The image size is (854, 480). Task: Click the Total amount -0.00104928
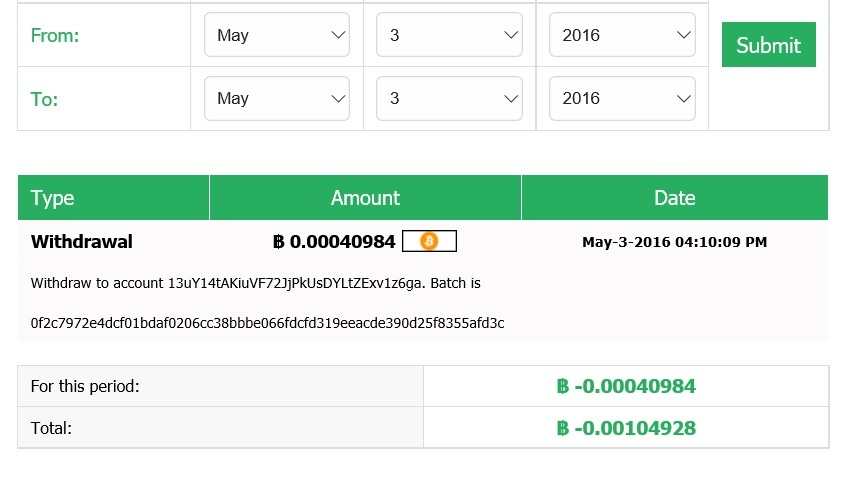click(x=626, y=428)
